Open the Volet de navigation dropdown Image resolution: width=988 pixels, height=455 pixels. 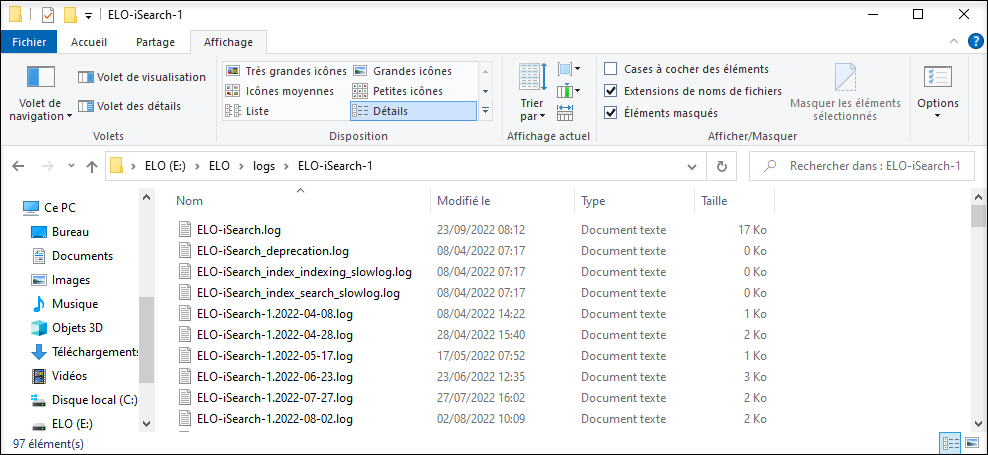click(40, 93)
